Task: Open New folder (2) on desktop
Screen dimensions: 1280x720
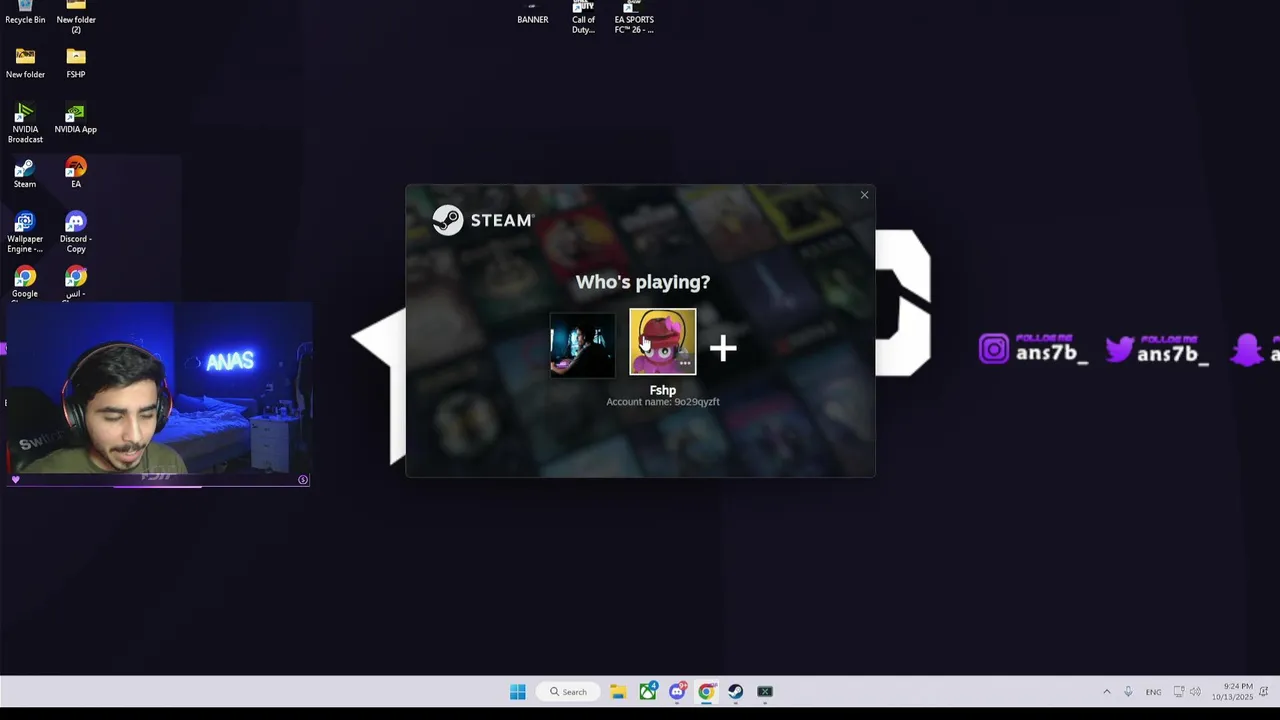Action: coord(76,17)
